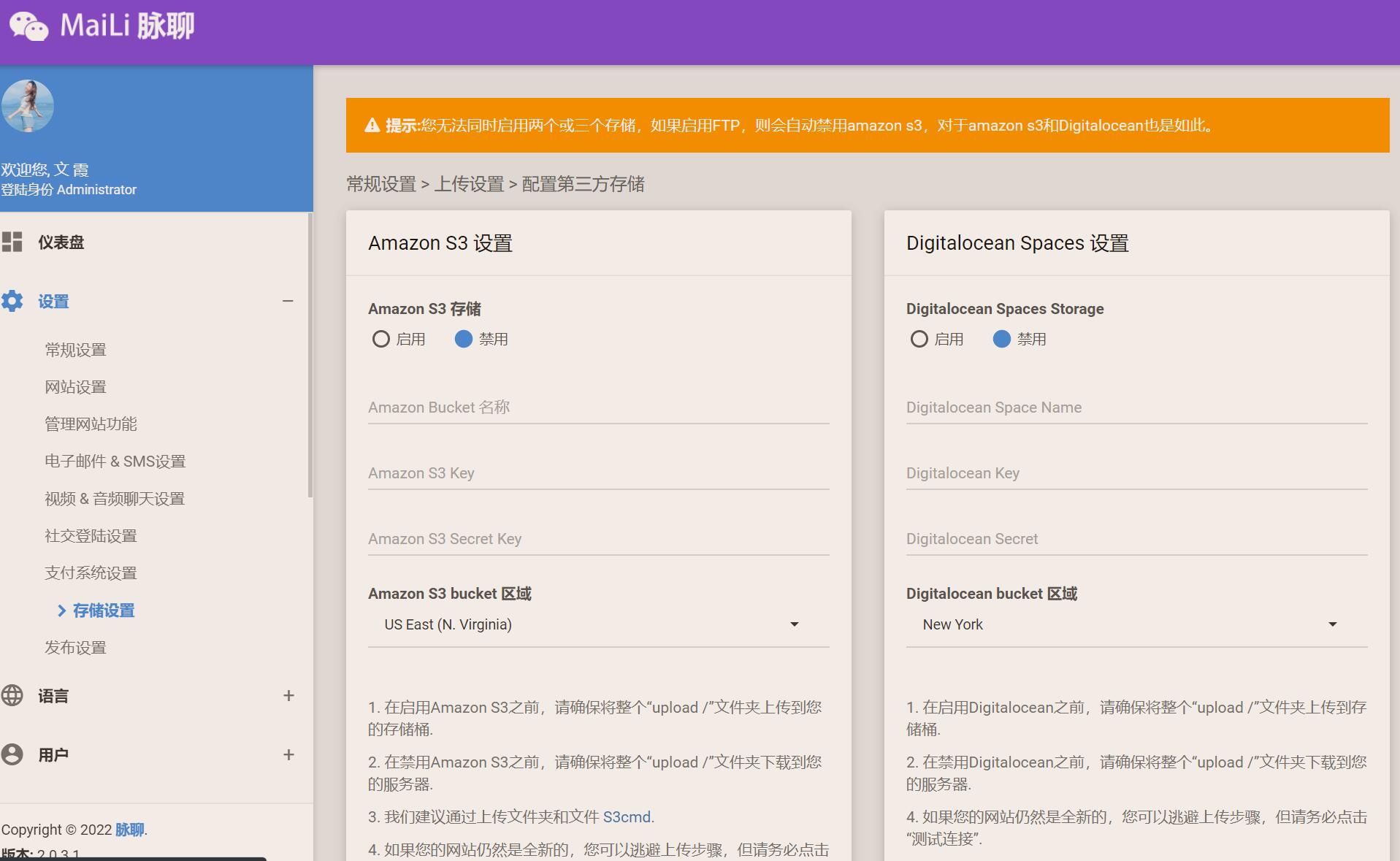Screen dimensions: 1400x861
Task: Open 电子邮件 & SMS设置 item
Action: click(x=115, y=462)
